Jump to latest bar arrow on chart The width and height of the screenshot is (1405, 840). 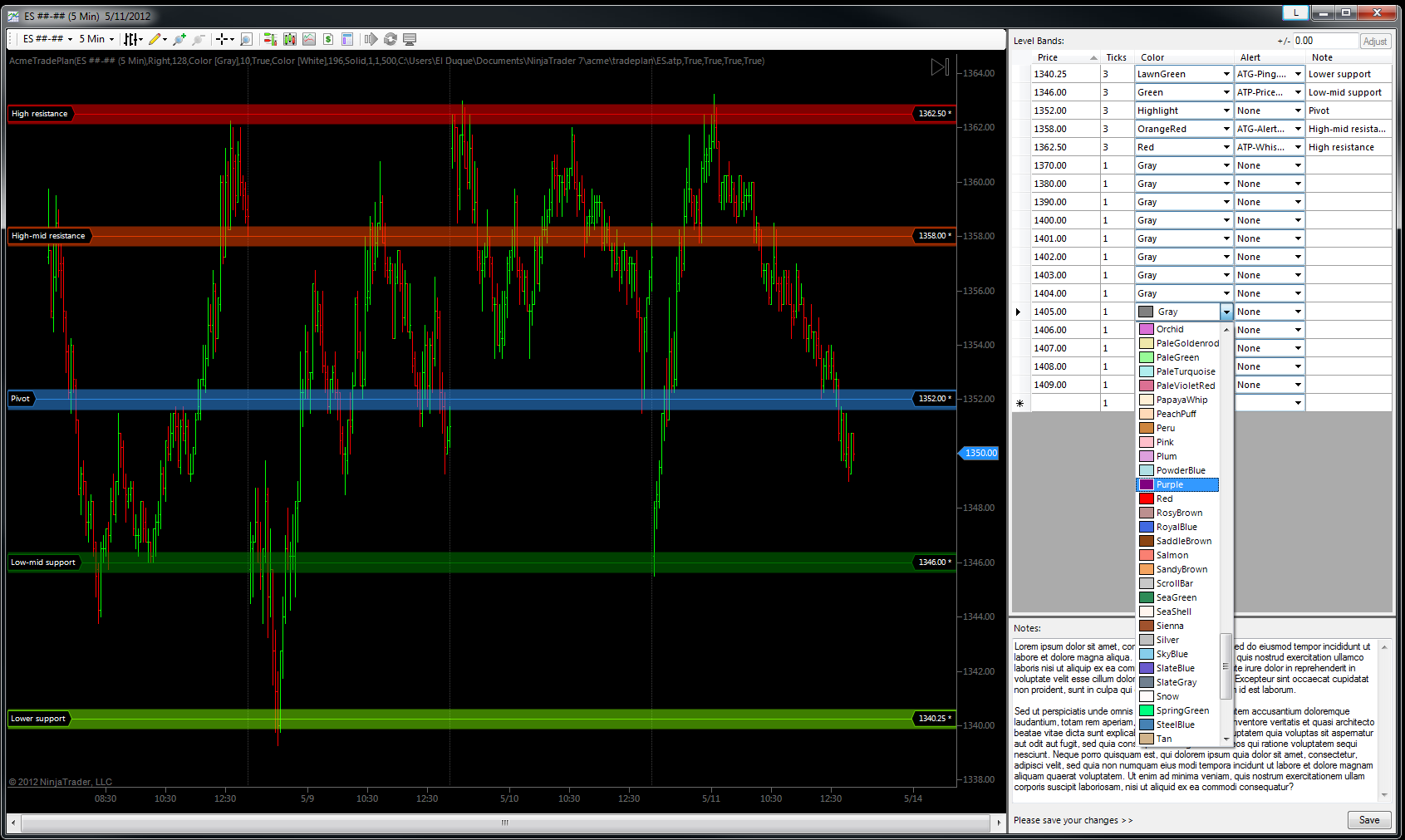[940, 67]
